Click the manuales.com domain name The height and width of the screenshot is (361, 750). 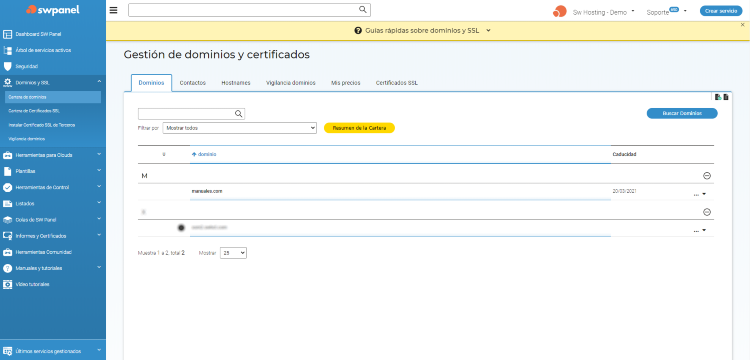207,191
